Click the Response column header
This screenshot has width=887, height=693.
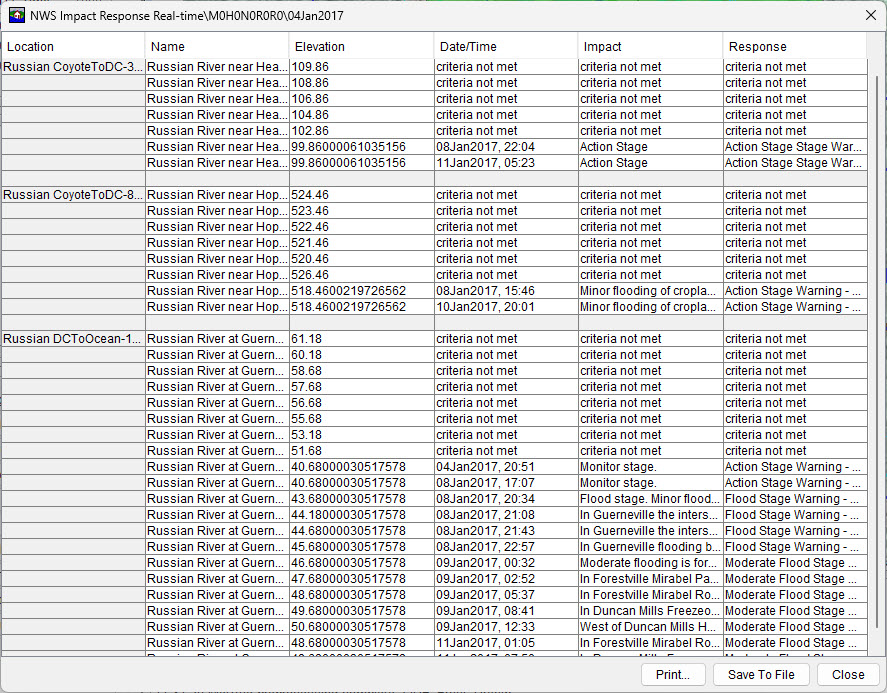794,46
